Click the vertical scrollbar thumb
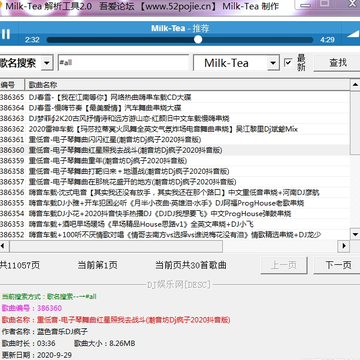The height and width of the screenshot is (360, 360). click(355, 122)
